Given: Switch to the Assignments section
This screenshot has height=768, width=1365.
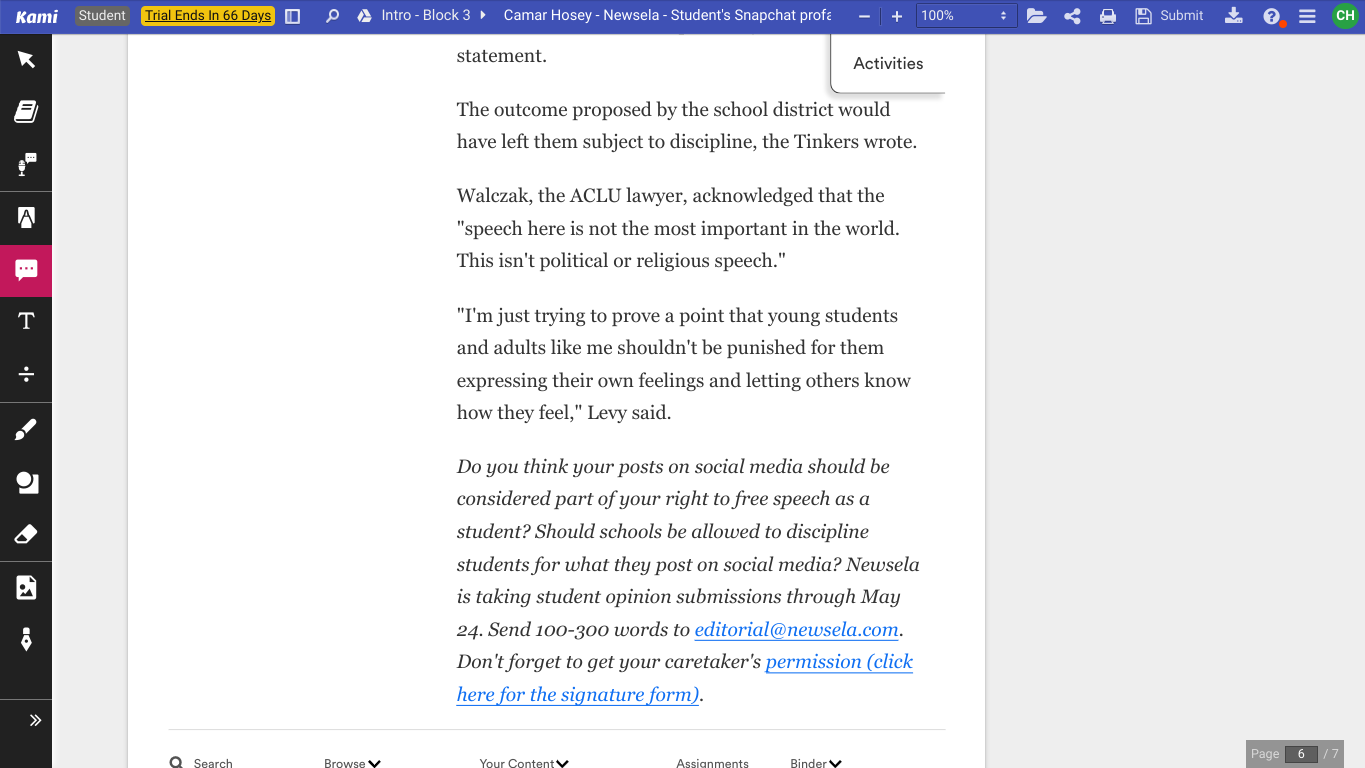Looking at the screenshot, I should point(711,762).
